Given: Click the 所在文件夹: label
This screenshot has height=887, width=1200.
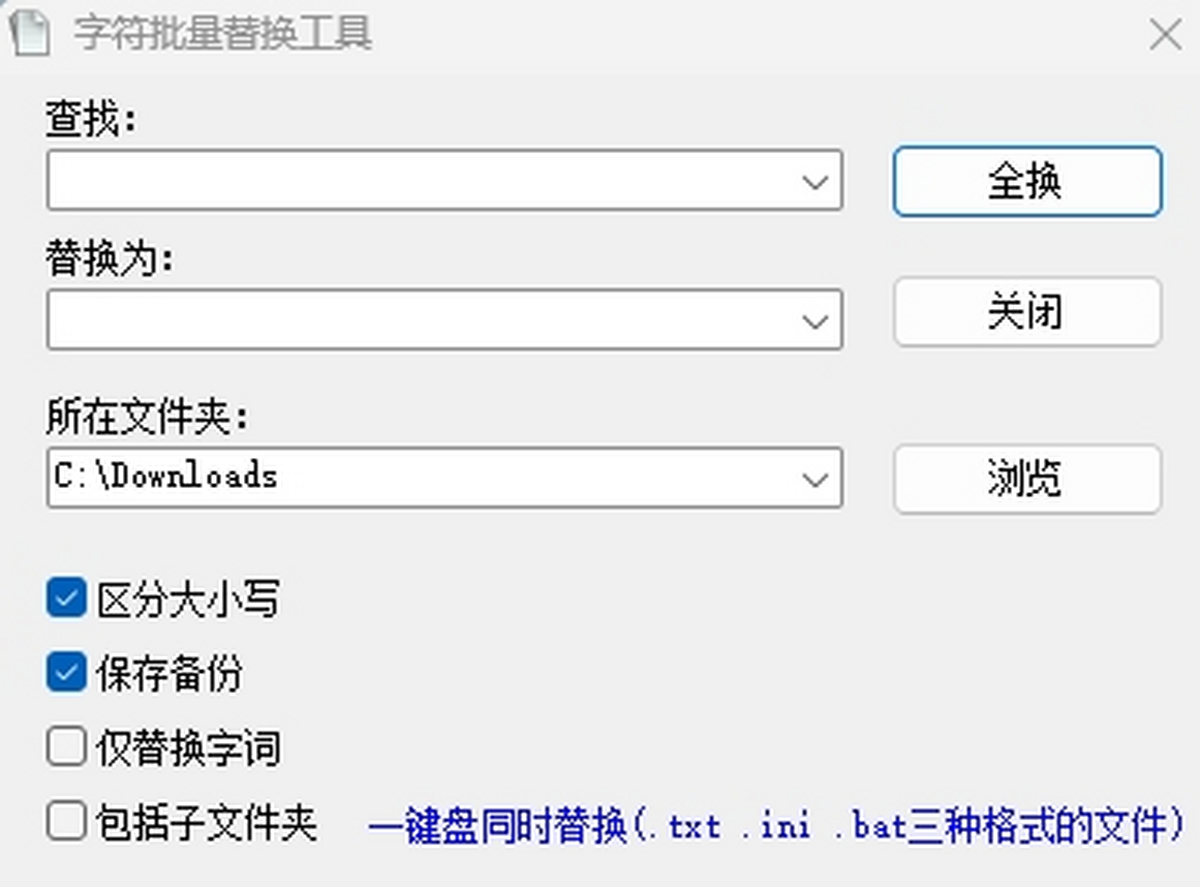Looking at the screenshot, I should pos(146,418).
